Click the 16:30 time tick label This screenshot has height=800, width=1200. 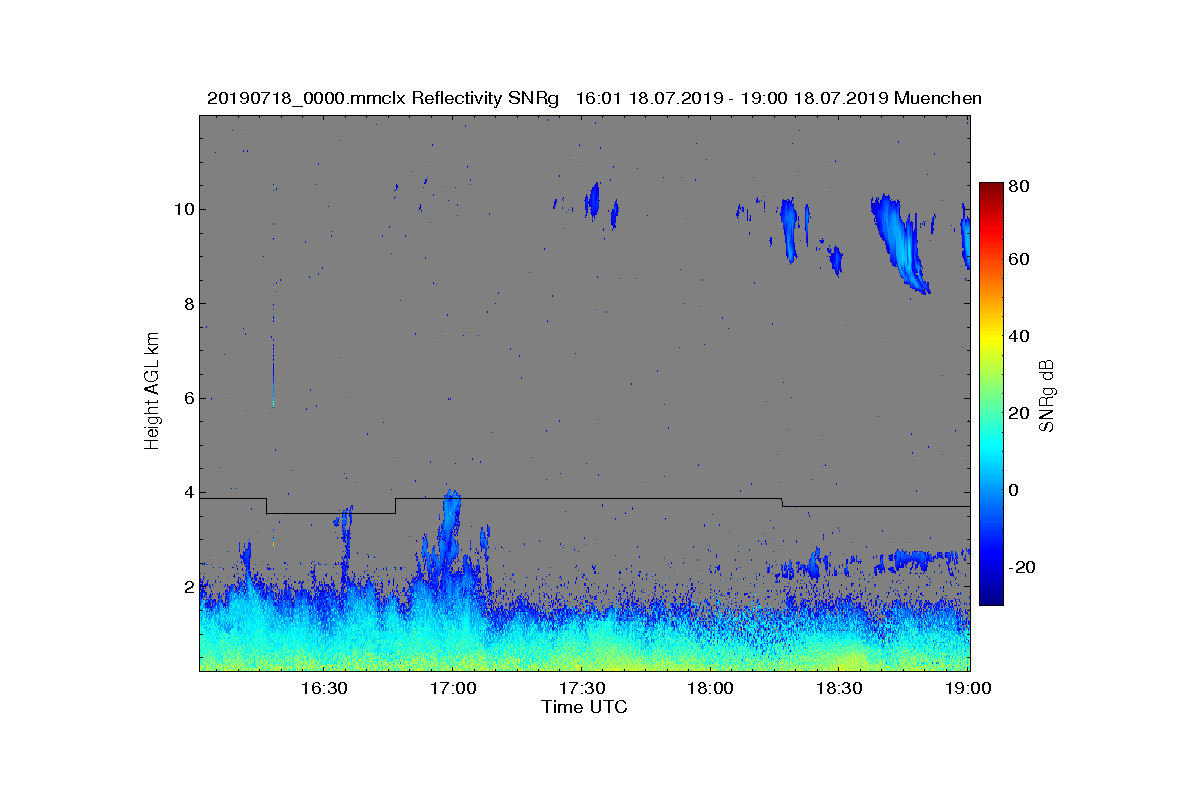point(323,688)
